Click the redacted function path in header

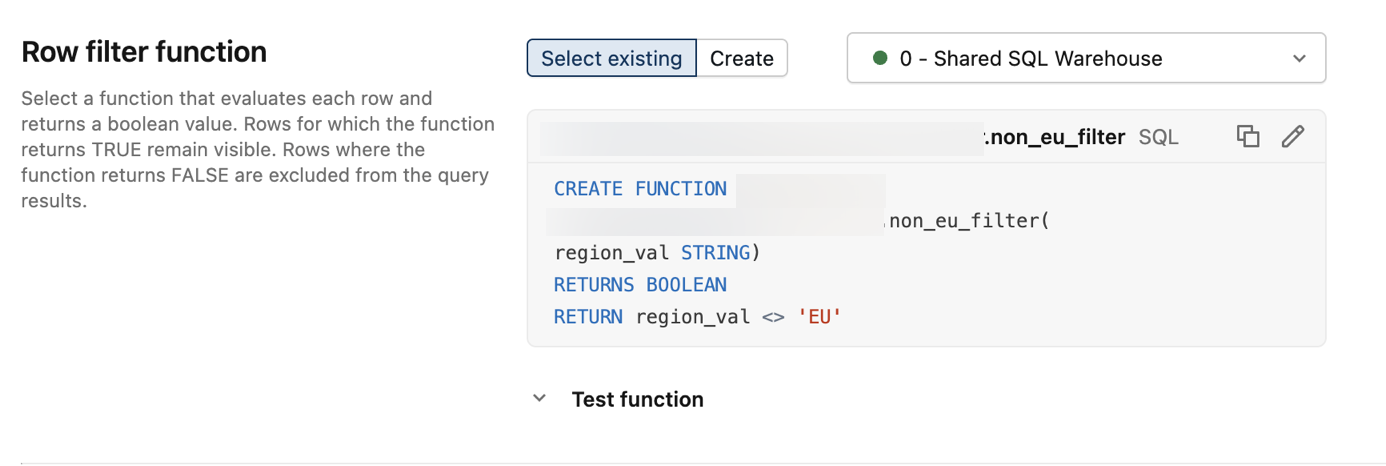click(x=760, y=138)
